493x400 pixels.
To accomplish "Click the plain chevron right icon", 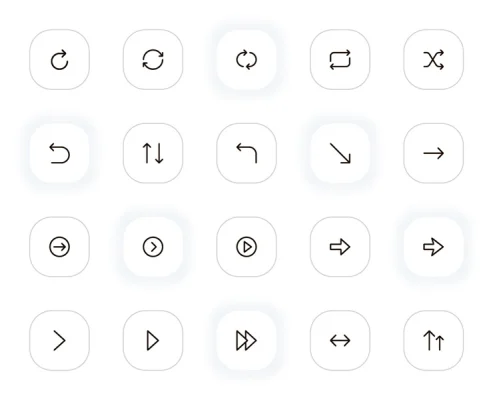I will [59, 340].
